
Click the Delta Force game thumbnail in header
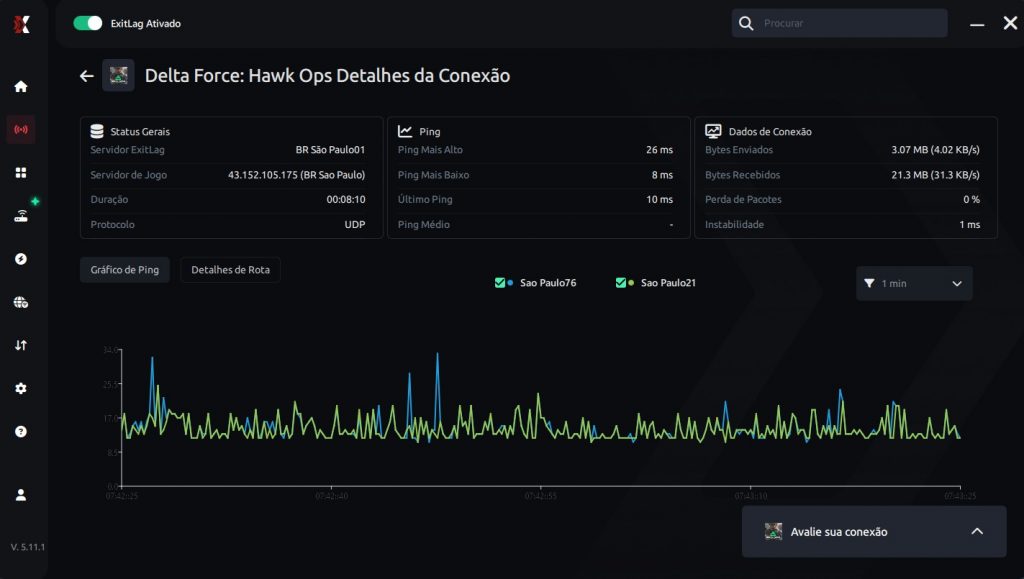pyautogui.click(x=118, y=75)
